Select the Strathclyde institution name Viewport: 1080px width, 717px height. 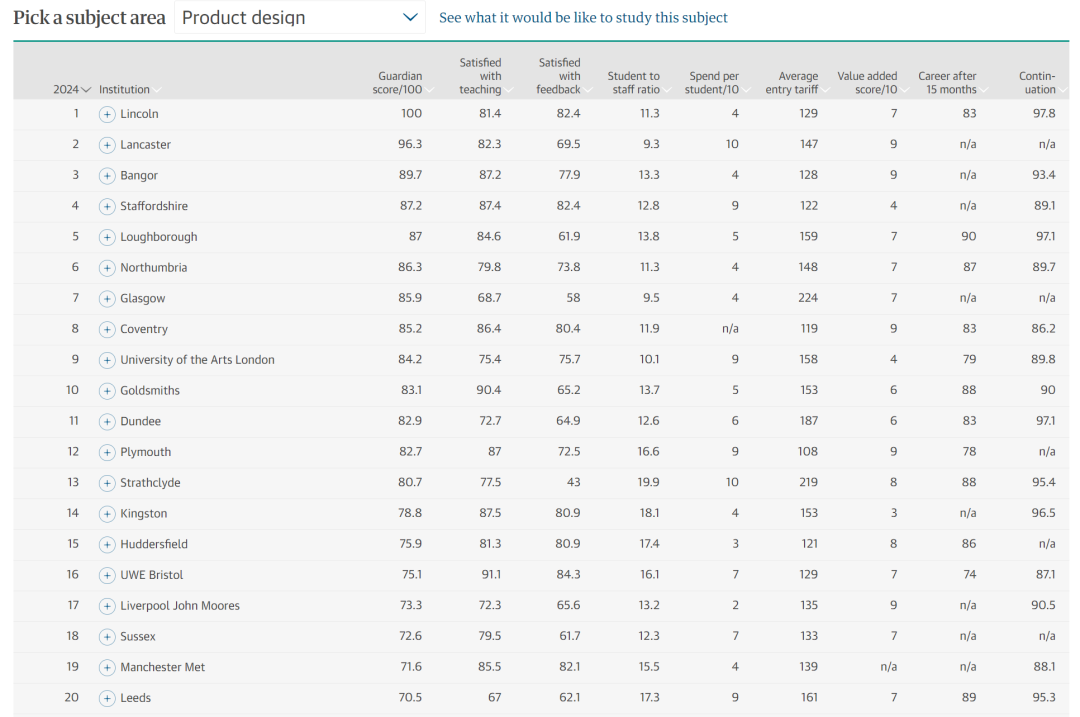coord(150,483)
